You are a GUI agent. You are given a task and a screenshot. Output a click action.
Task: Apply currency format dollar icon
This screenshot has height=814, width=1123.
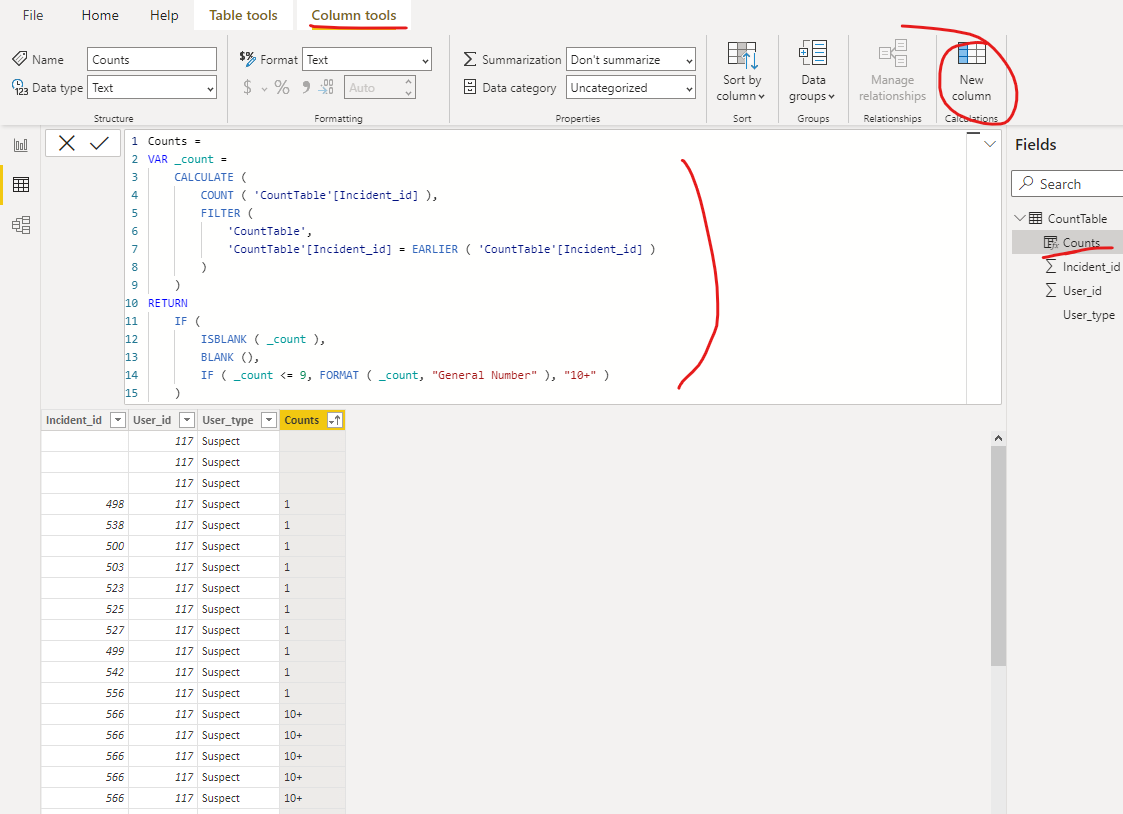(x=247, y=87)
